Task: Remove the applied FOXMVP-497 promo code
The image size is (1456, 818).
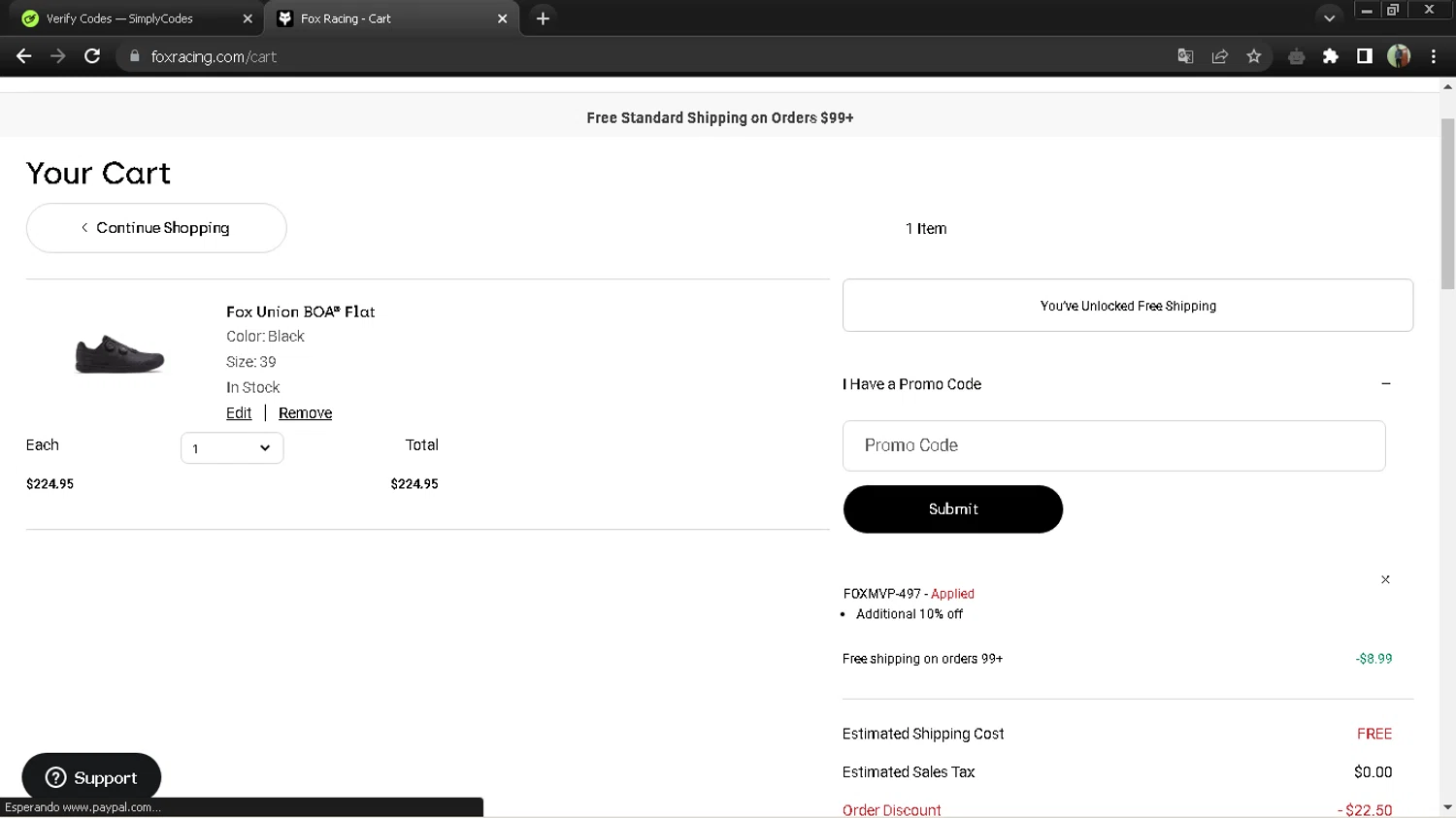Action: point(1385,579)
